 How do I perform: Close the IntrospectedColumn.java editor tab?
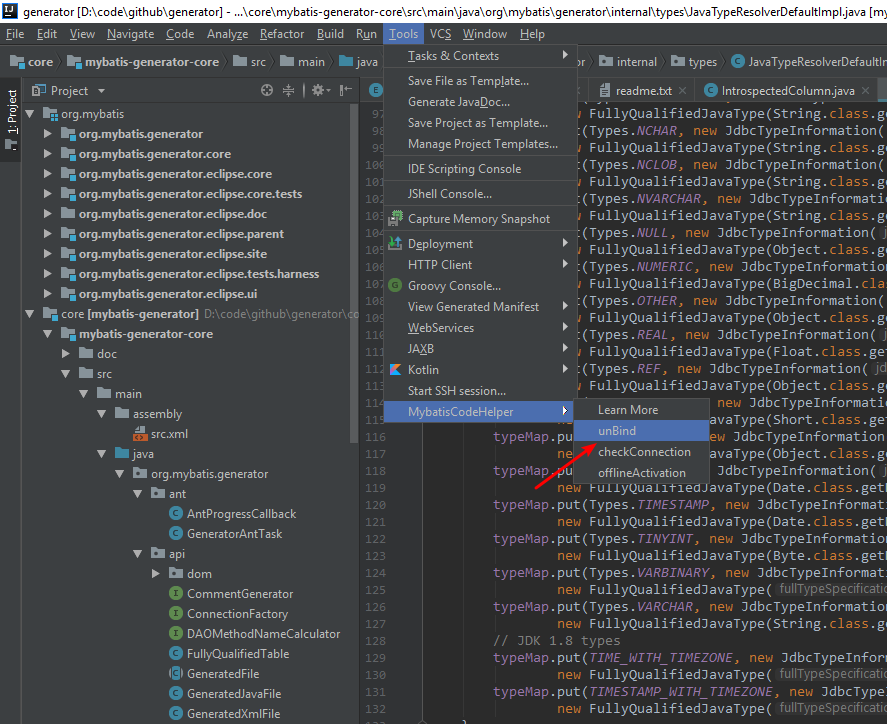[x=866, y=90]
